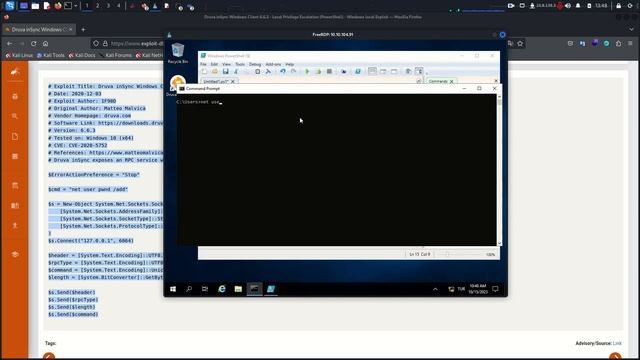Open Firefox hamburger menu

630,43
